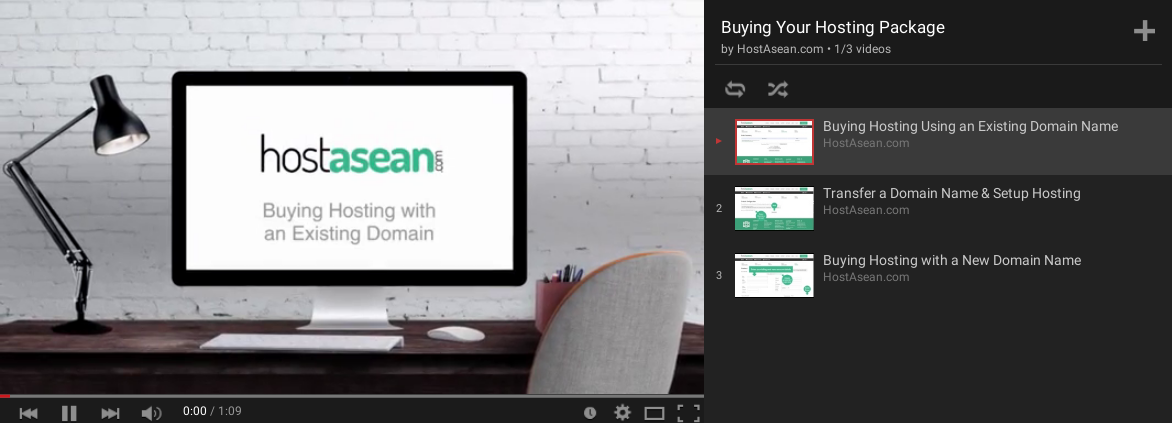The width and height of the screenshot is (1172, 423).
Task: Switch to theater mode view
Action: pyautogui.click(x=655, y=413)
